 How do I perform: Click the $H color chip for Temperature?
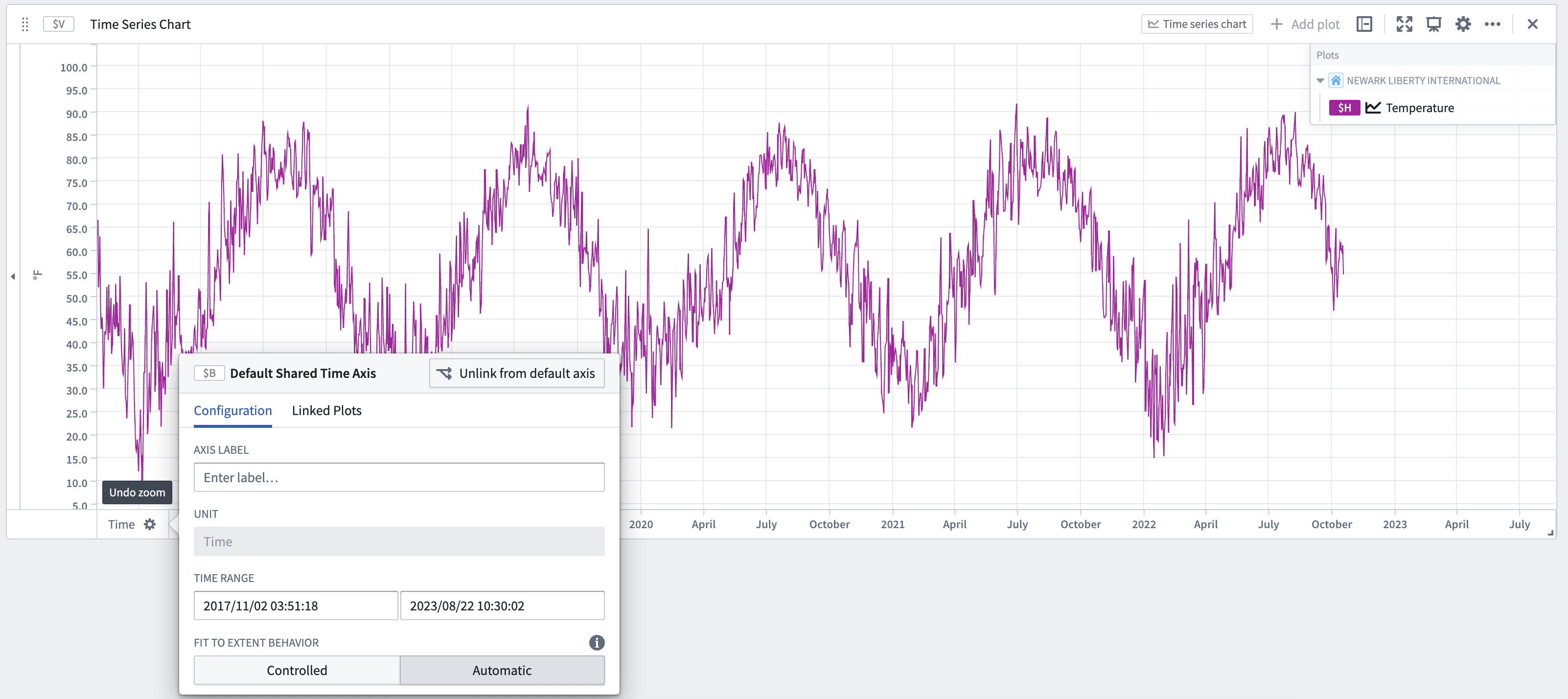(1345, 107)
